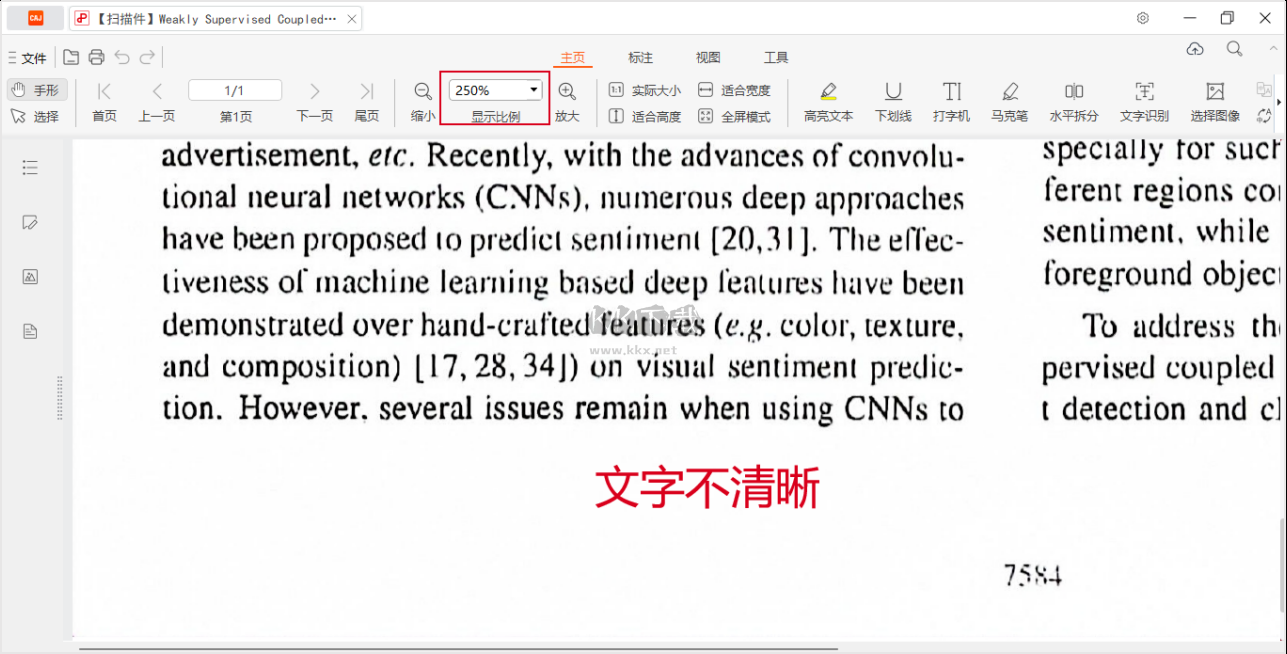Viewport: 1287px width, 654px height.
Task: Pick the 马克笔 marker pen tool
Action: 1010,102
